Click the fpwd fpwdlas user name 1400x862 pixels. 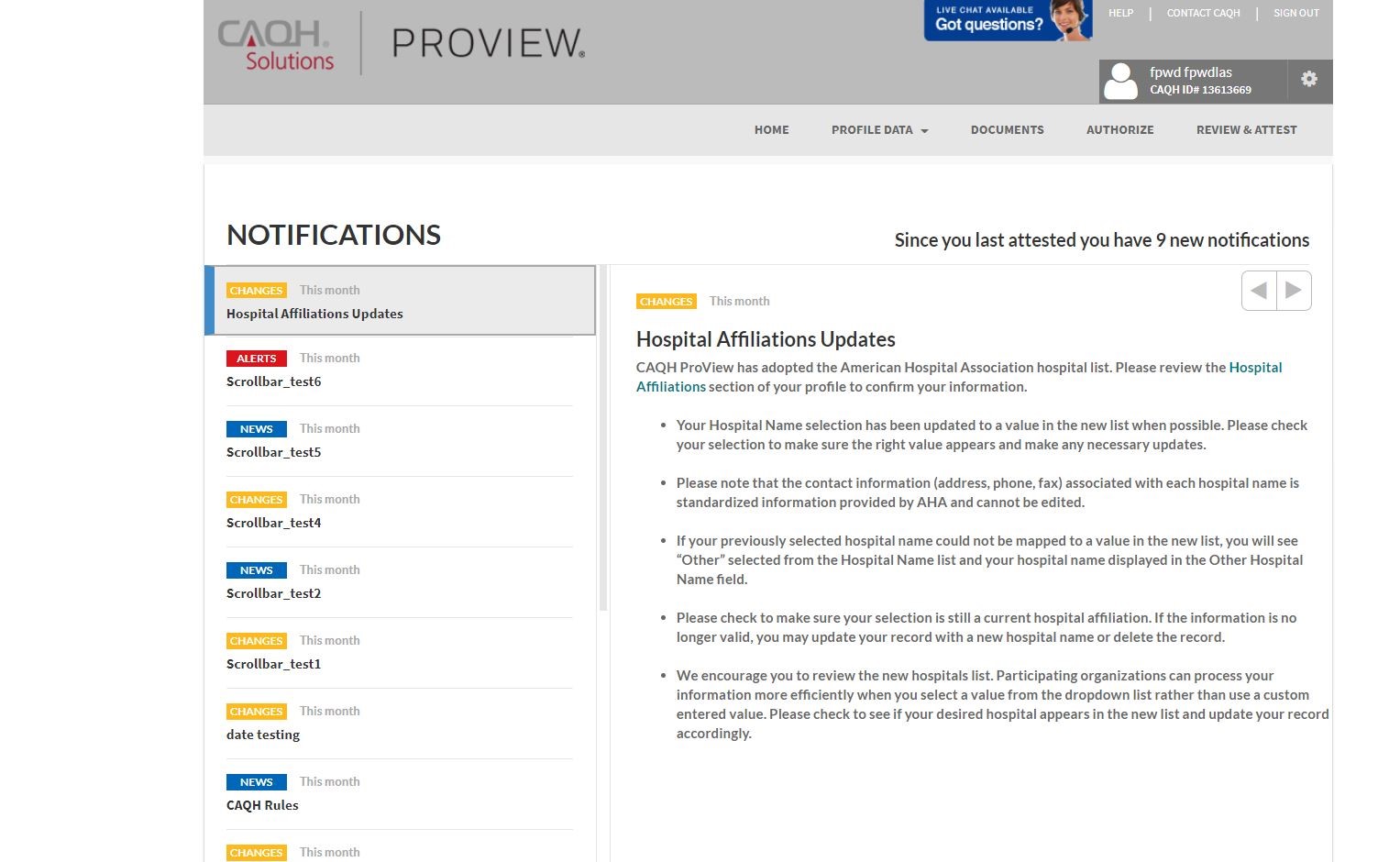click(x=1191, y=72)
